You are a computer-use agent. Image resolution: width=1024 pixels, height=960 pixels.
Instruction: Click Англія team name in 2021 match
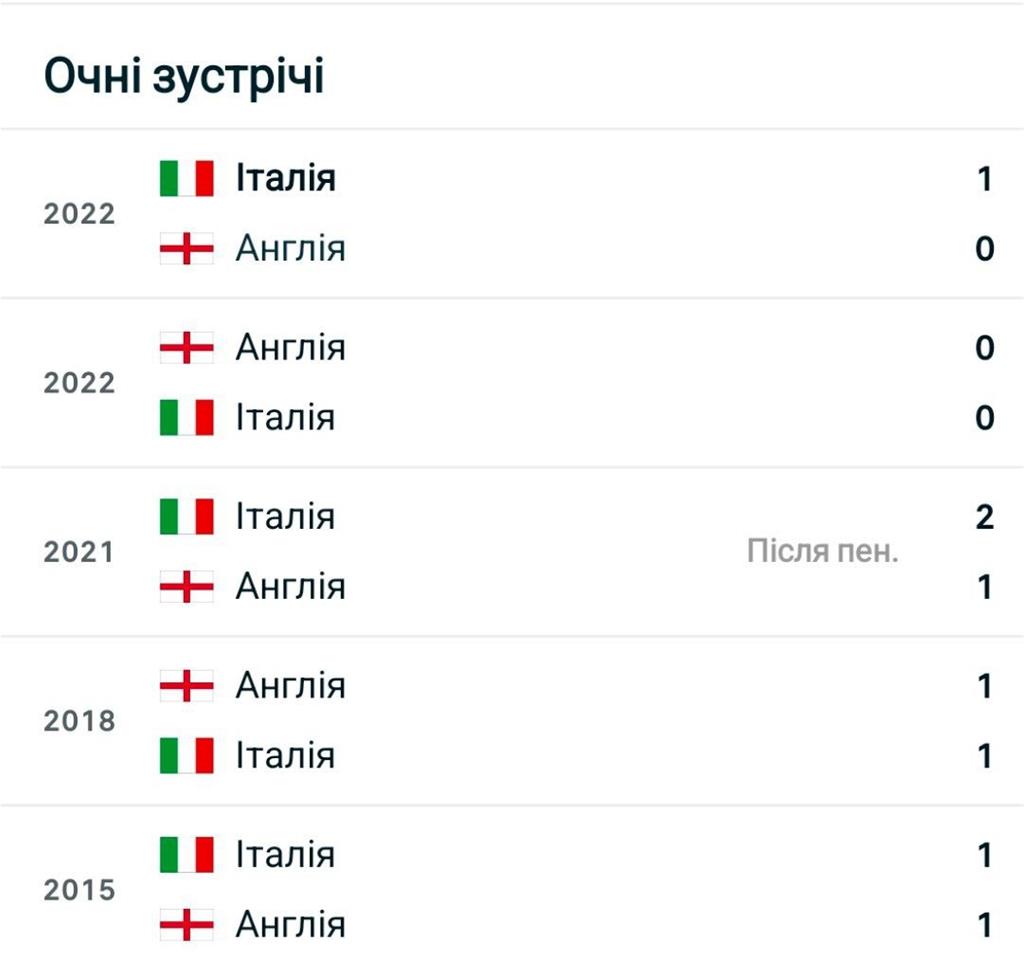click(x=290, y=586)
